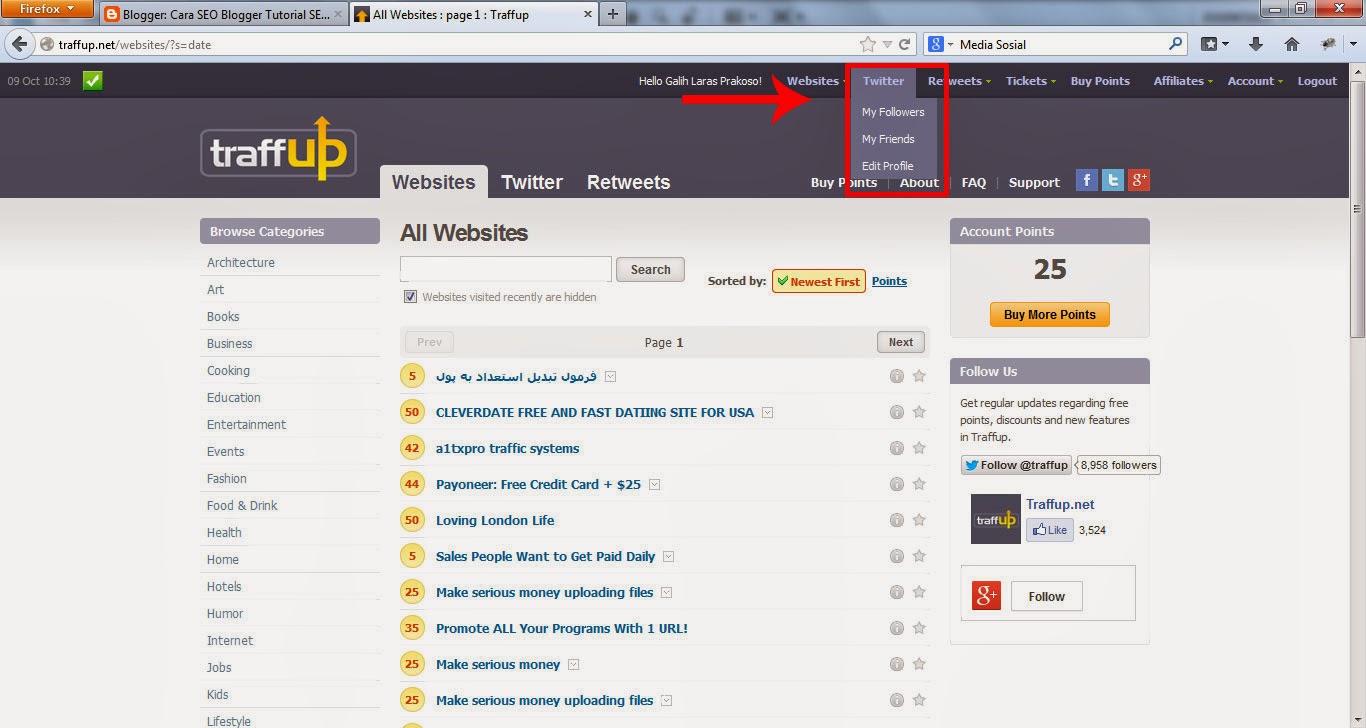Expand details arrow beside Payoneer listing title

click(655, 484)
